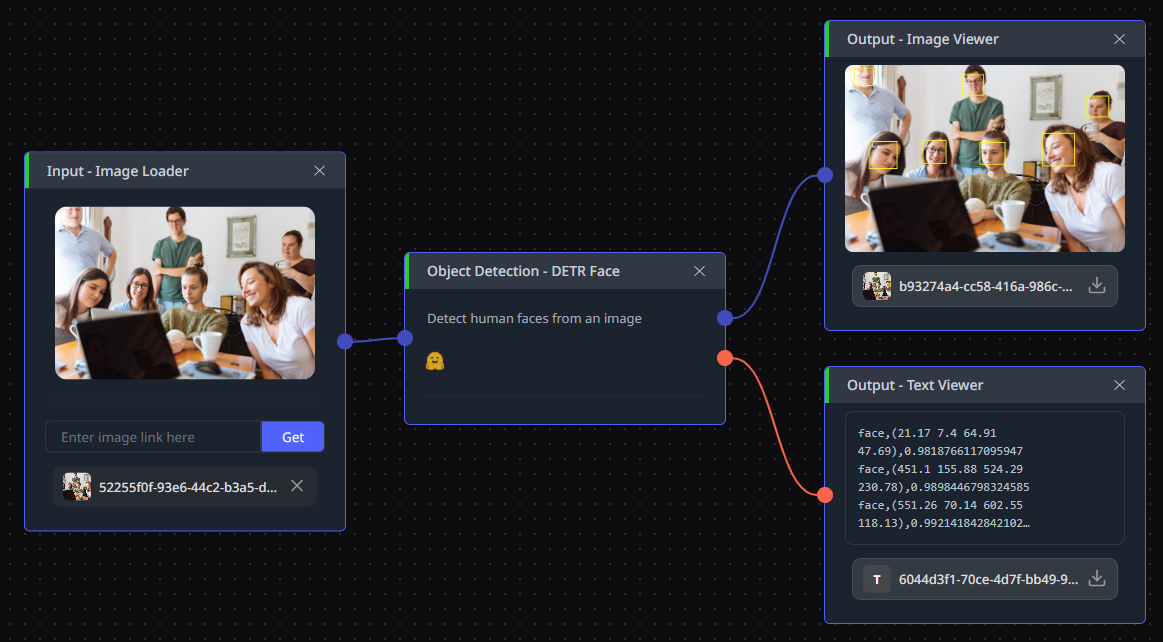1163x642 pixels.
Task: Click the T text file type icon
Action: pyautogui.click(x=877, y=579)
